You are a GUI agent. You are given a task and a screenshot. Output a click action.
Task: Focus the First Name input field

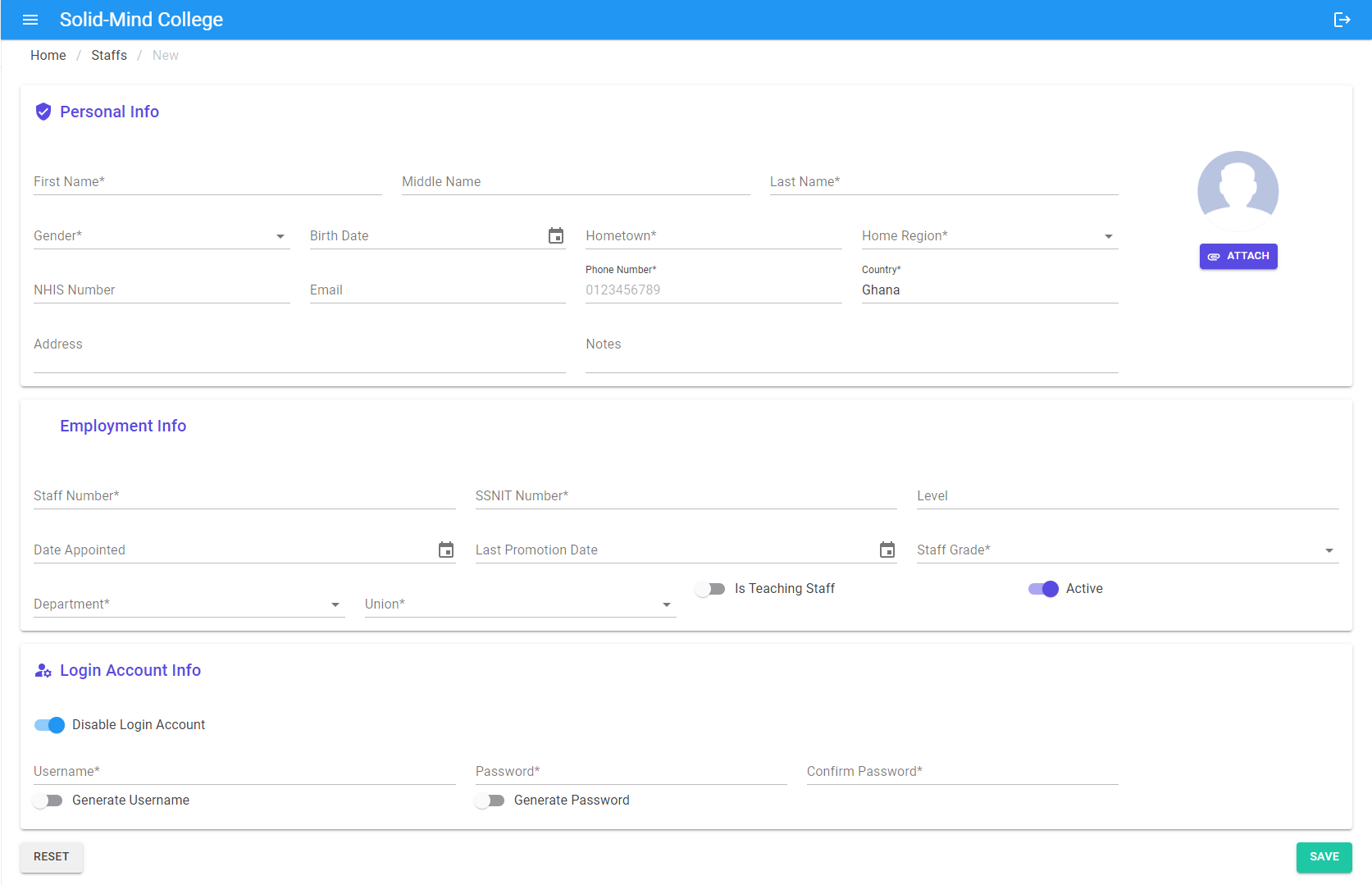[207, 182]
